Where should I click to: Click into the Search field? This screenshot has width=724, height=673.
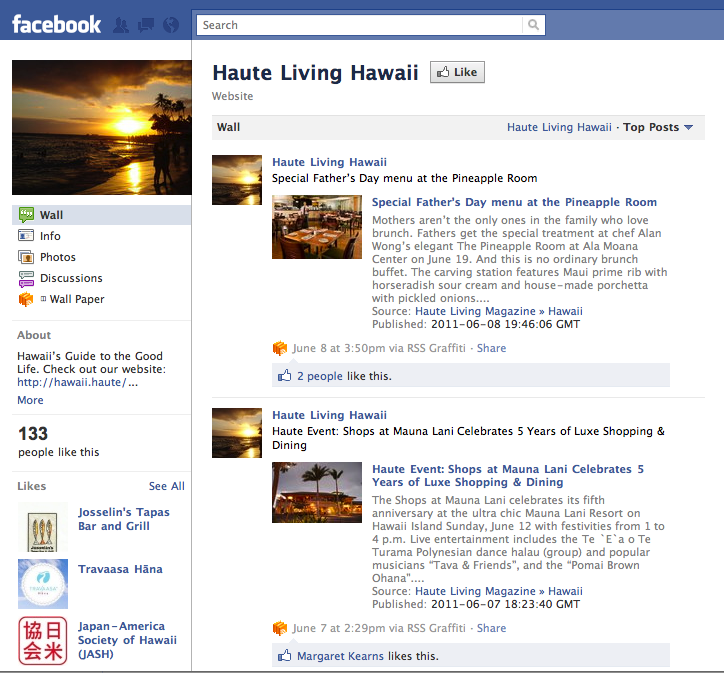click(x=360, y=25)
